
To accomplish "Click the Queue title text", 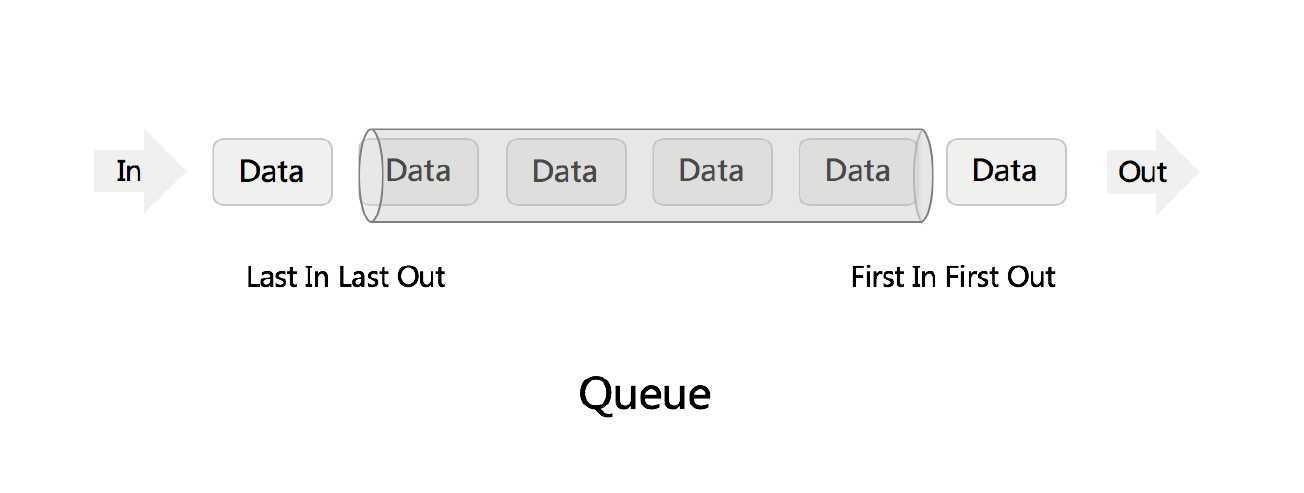I will click(645, 395).
